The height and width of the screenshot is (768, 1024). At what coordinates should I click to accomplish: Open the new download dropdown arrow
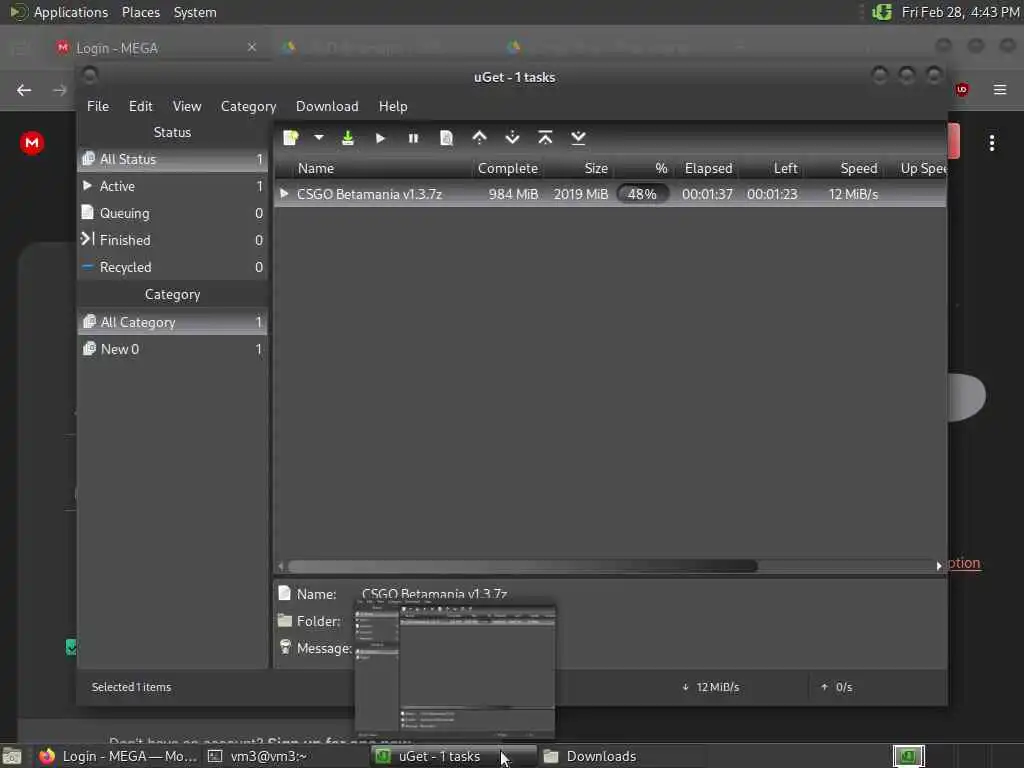[319, 138]
